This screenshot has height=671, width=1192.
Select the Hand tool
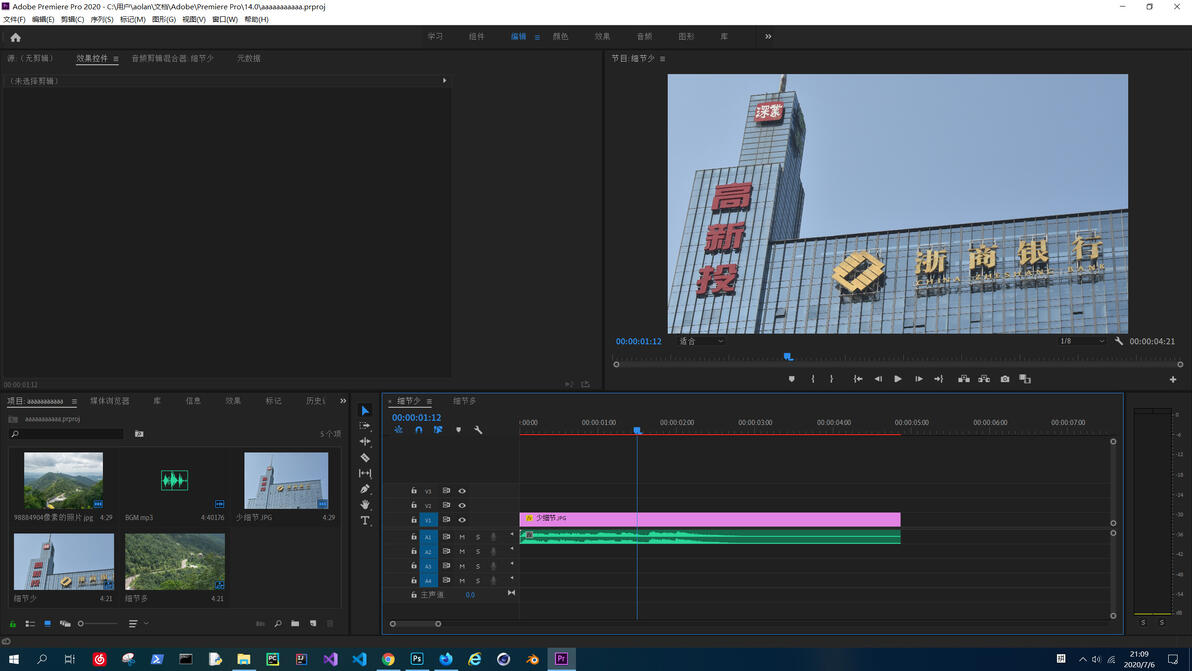365,505
